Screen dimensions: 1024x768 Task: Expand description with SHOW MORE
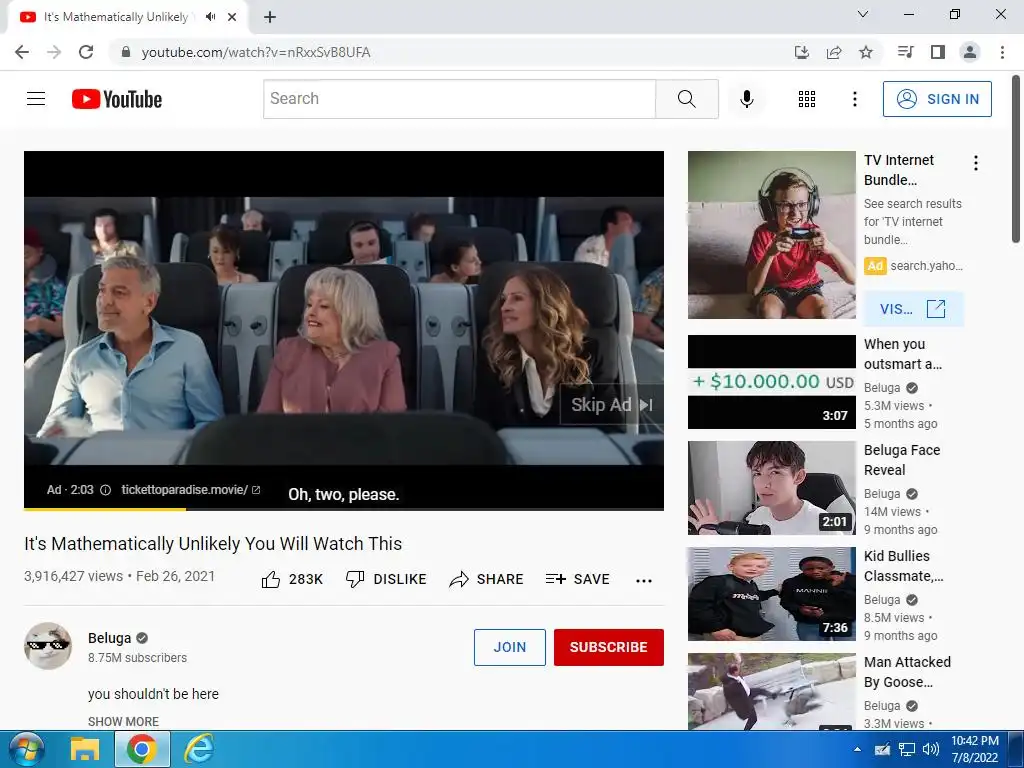coord(123,721)
